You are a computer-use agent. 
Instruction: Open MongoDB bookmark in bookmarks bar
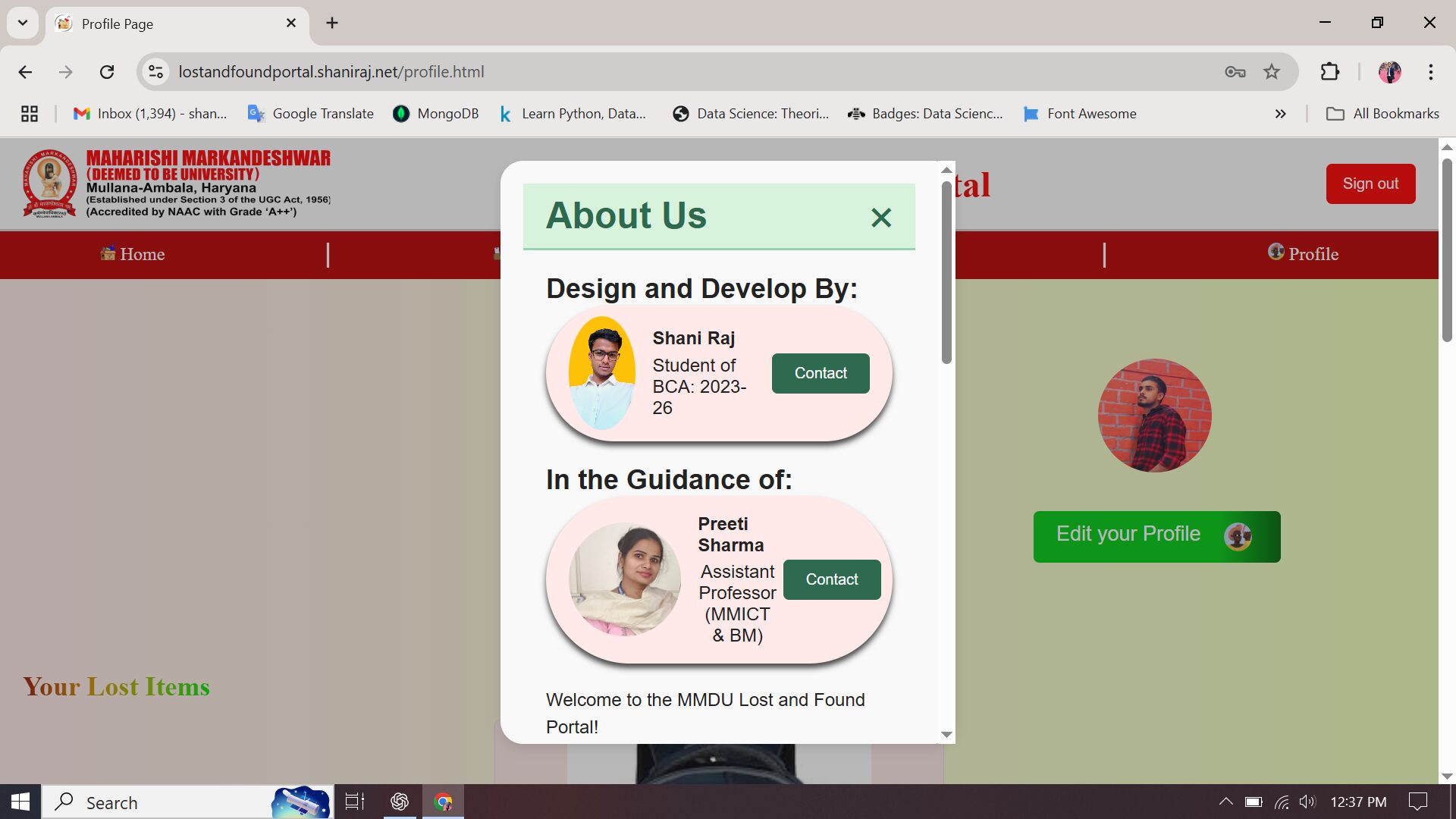tap(436, 114)
